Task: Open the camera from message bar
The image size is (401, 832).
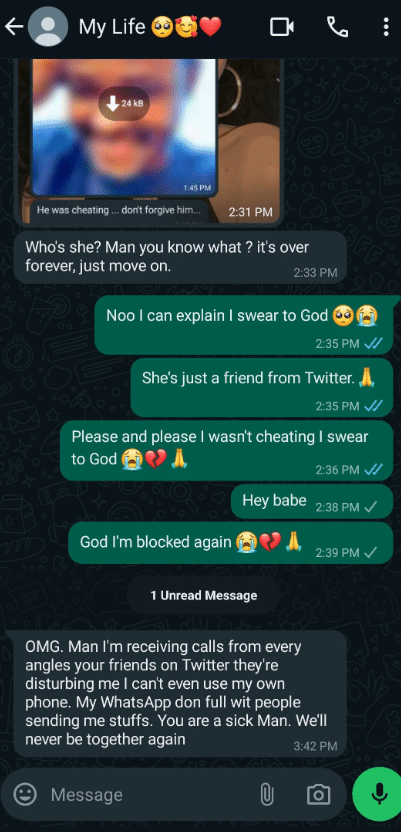Action: pyautogui.click(x=318, y=794)
